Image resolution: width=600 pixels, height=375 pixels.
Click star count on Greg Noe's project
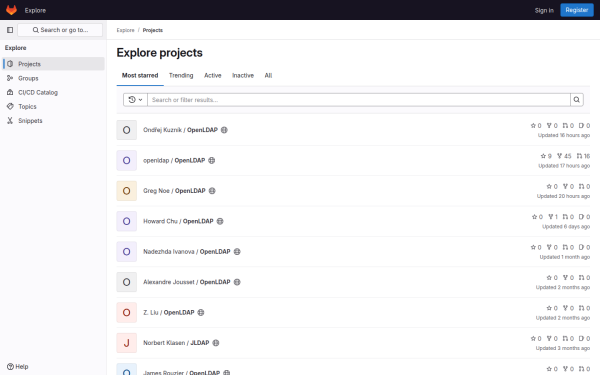(552, 186)
